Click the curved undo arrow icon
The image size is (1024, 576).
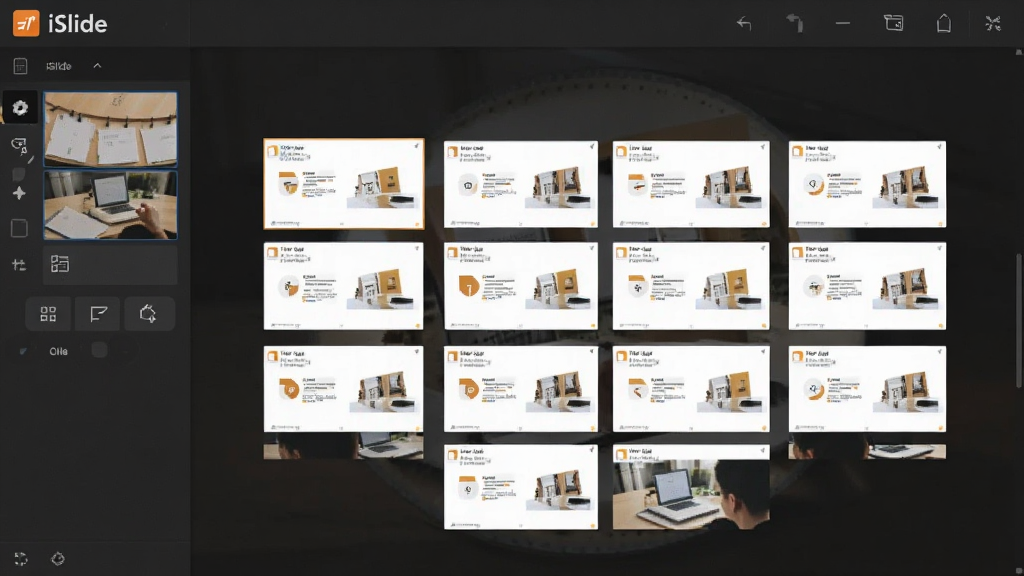pyautogui.click(x=794, y=24)
